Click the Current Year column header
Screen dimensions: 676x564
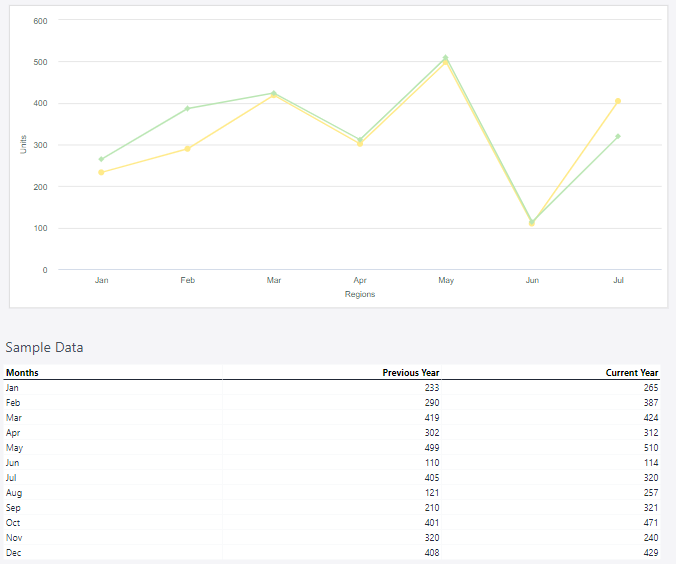click(631, 373)
